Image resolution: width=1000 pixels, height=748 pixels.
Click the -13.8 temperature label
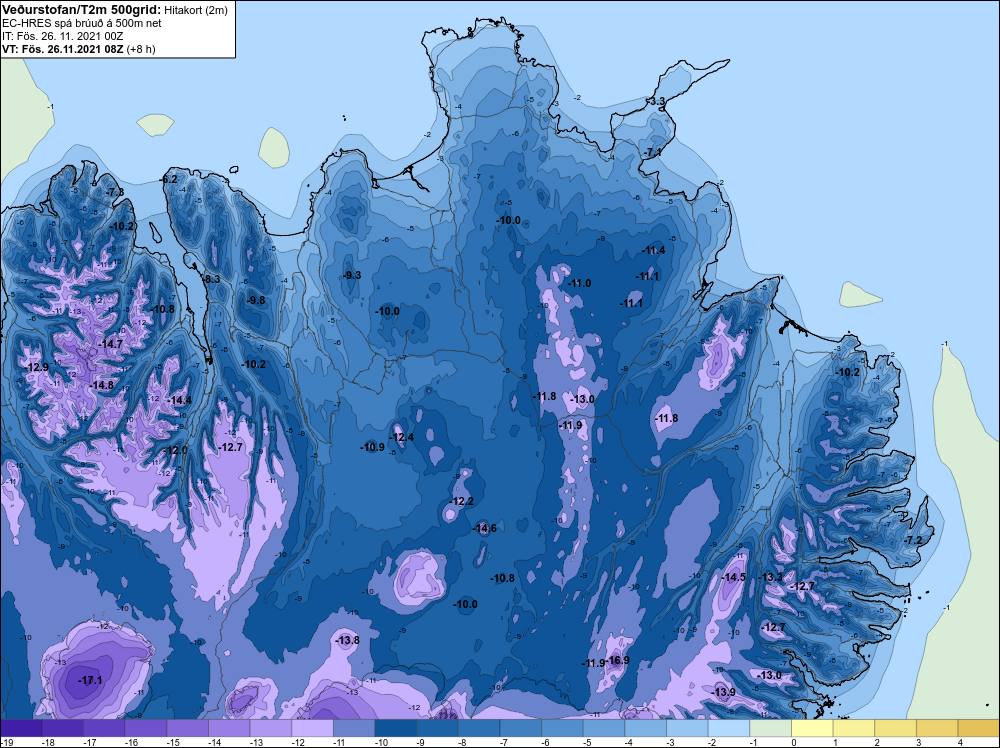pyautogui.click(x=348, y=640)
